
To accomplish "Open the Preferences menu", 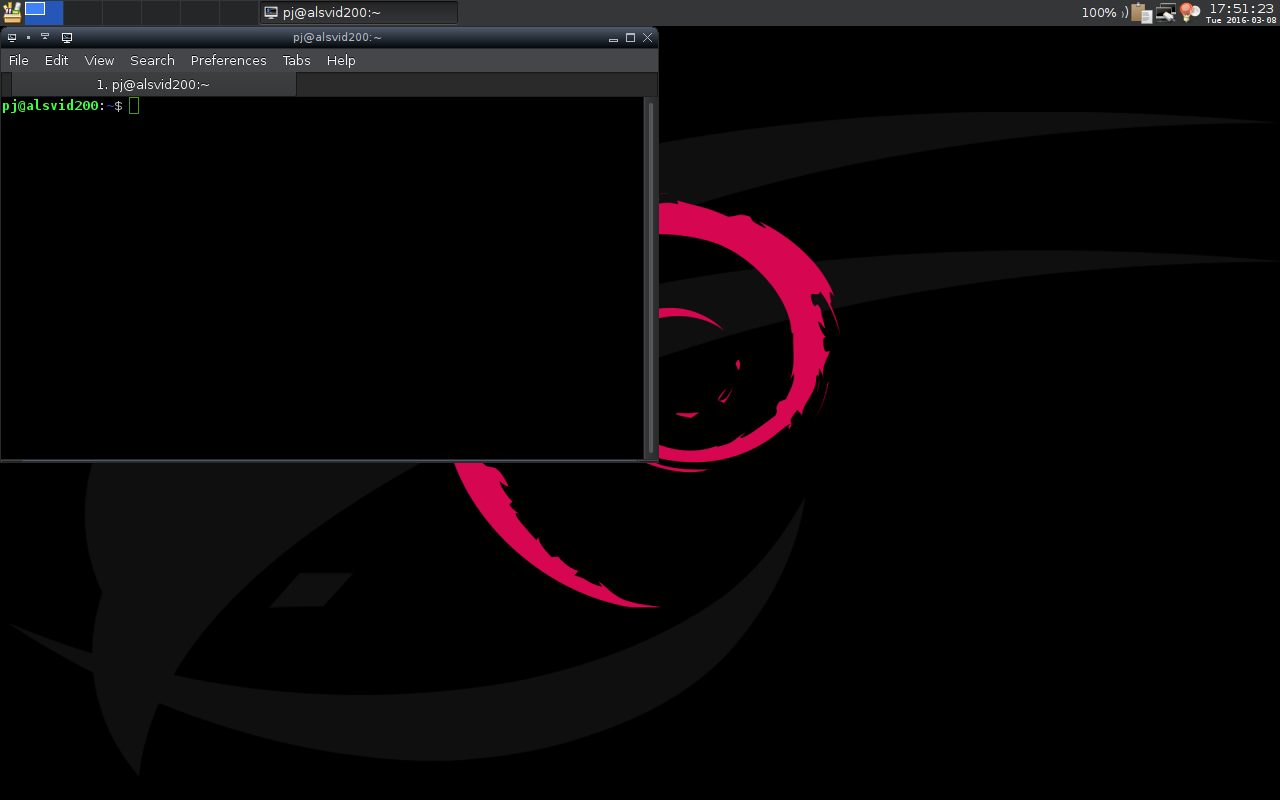I will click(228, 60).
